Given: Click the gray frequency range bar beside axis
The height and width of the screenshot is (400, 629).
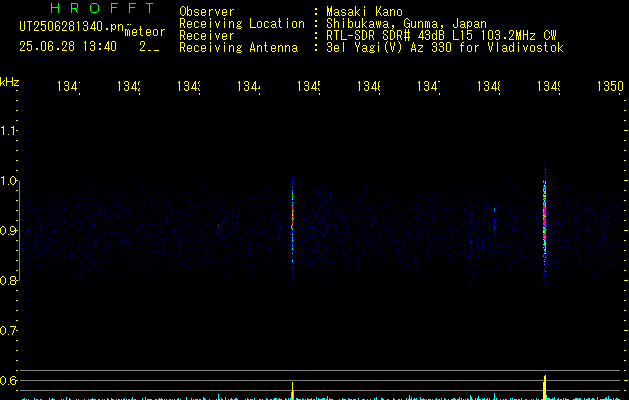Looking at the screenshot, I should coord(19,231).
